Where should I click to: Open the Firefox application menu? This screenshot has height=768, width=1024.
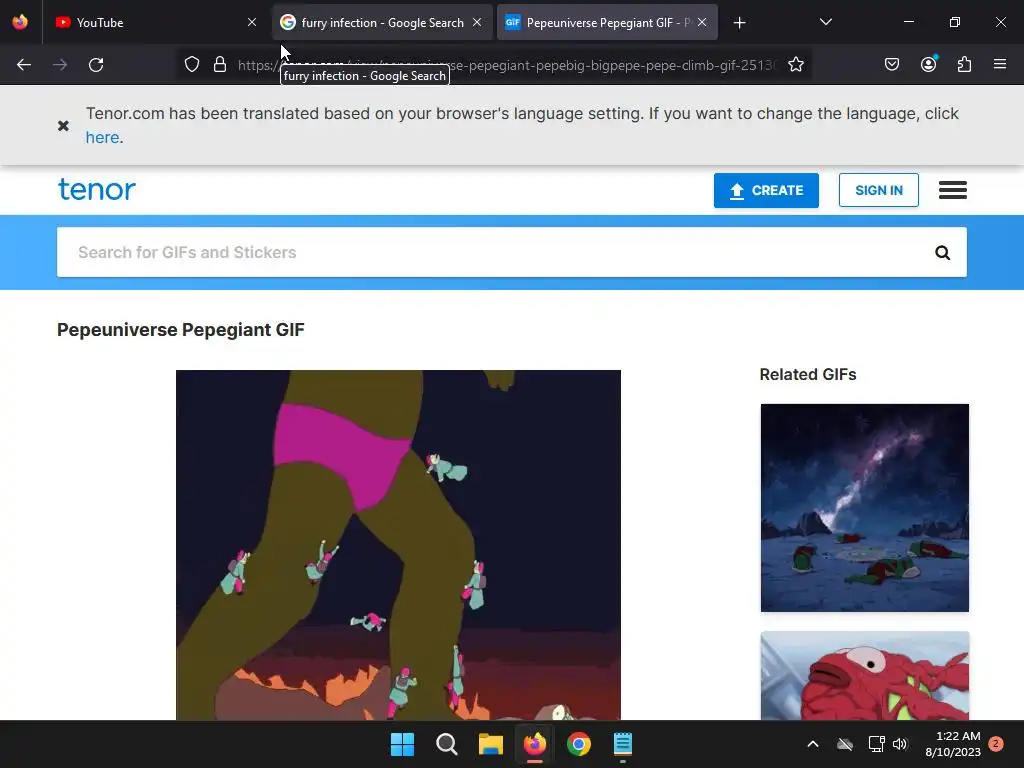pyautogui.click(x=1000, y=64)
